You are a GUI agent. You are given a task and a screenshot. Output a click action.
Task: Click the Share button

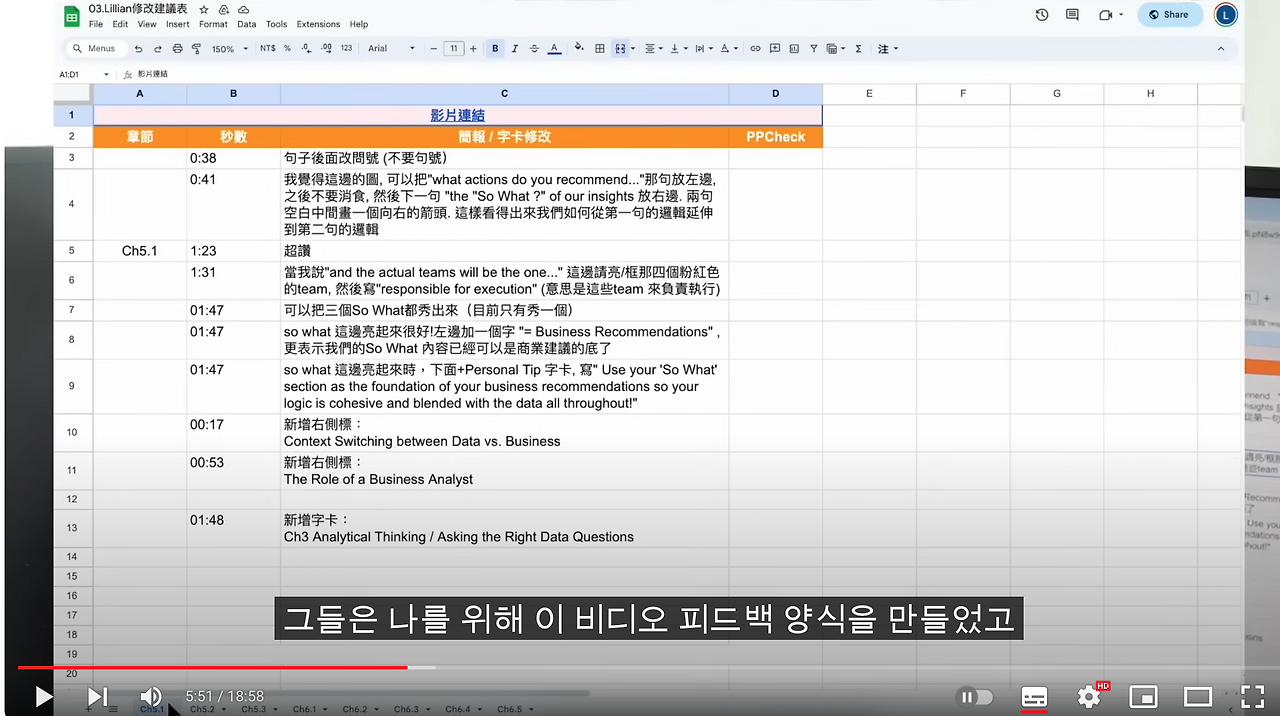pyautogui.click(x=1169, y=14)
